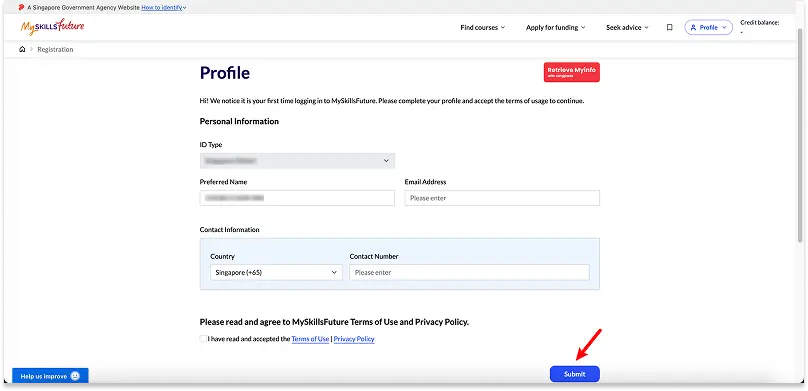This screenshot has width=808, height=391.
Task: Go to home via breadcrumb house icon
Action: 22,49
